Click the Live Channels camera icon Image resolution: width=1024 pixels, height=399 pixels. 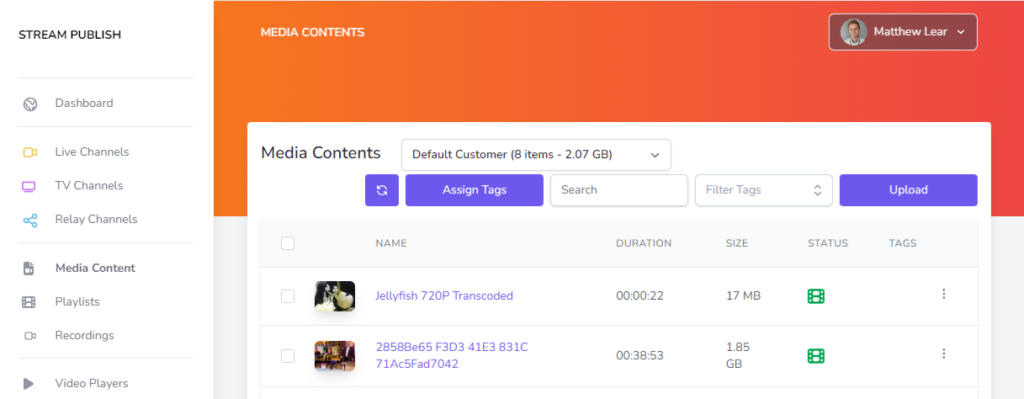(30, 152)
